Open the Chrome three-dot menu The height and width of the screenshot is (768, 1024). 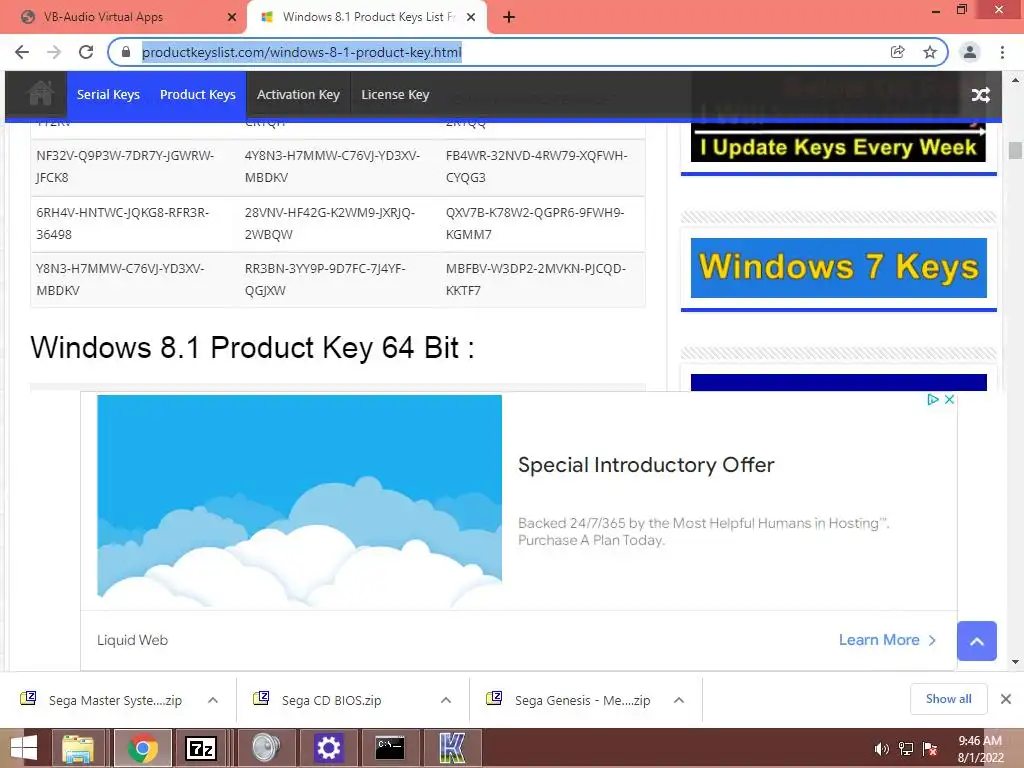coord(1002,52)
